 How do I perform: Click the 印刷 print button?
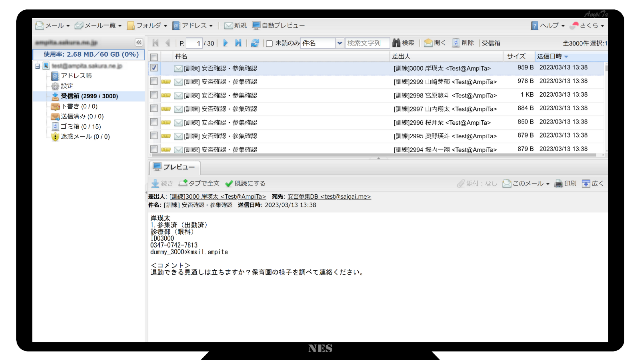click(565, 184)
